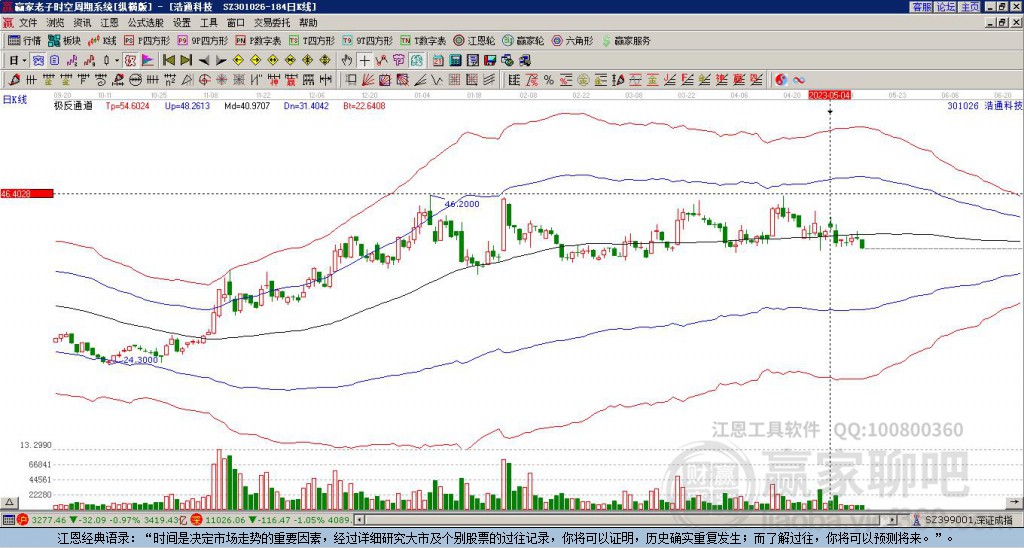Click the blue infinity icon

(x=799, y=80)
